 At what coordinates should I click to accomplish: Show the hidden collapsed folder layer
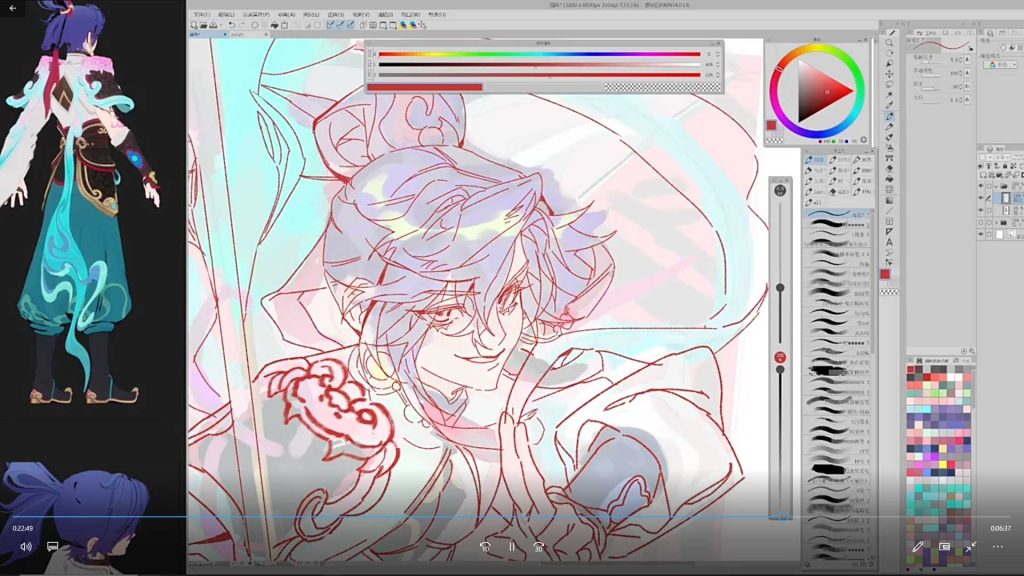click(x=980, y=222)
